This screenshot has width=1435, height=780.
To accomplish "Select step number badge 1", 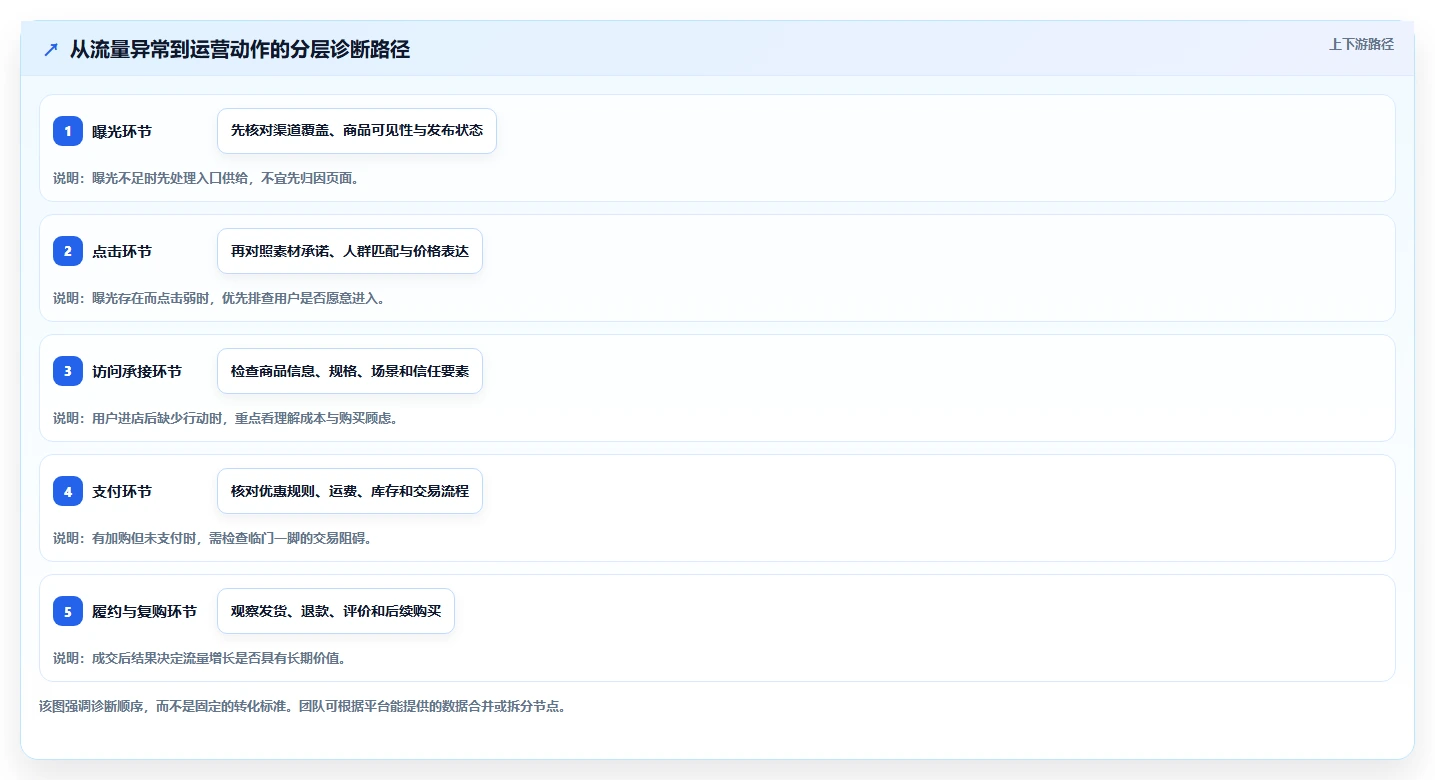I will click(68, 131).
